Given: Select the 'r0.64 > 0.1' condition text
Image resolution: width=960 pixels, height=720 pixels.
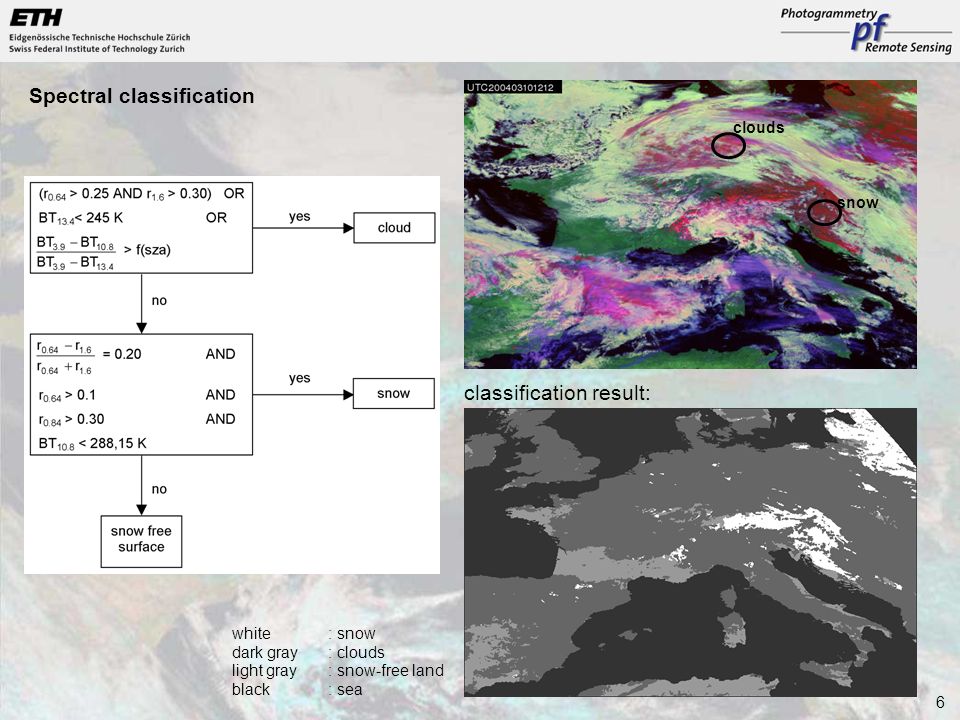Looking at the screenshot, I should tap(67, 396).
